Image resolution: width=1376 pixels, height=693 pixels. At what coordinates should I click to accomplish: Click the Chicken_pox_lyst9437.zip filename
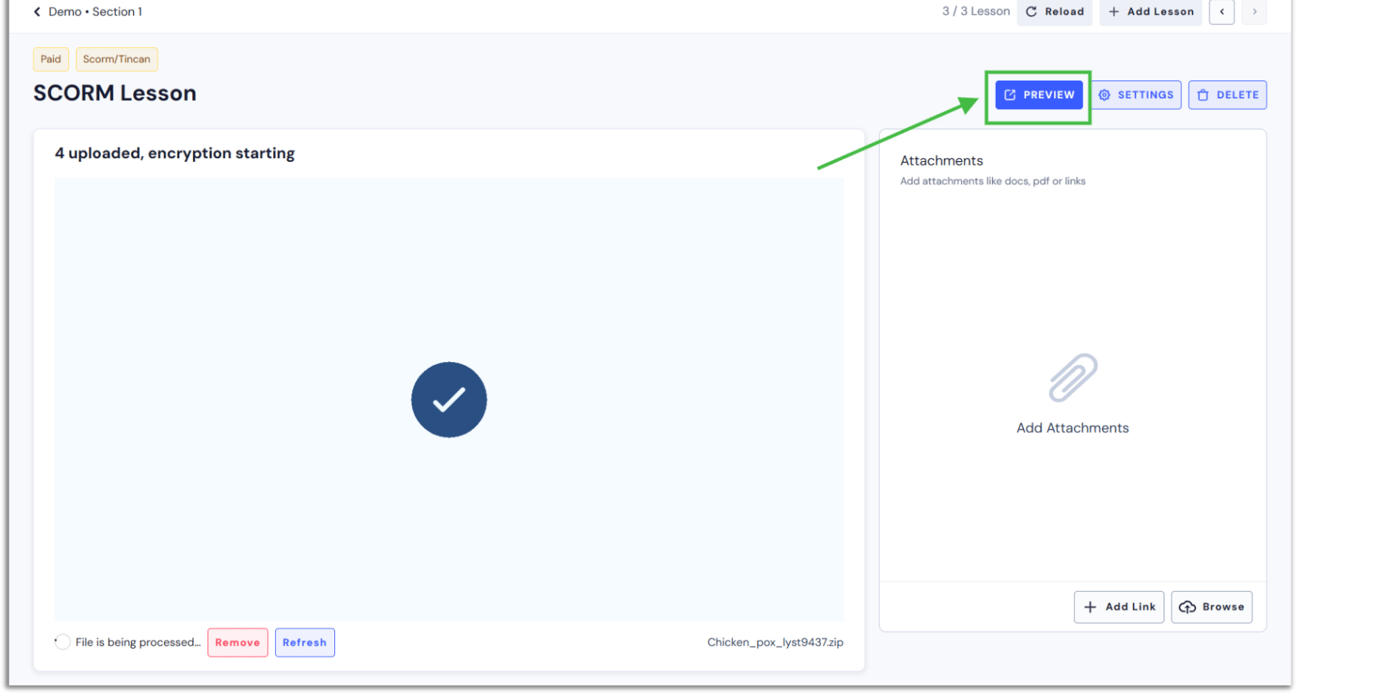click(x=774, y=642)
